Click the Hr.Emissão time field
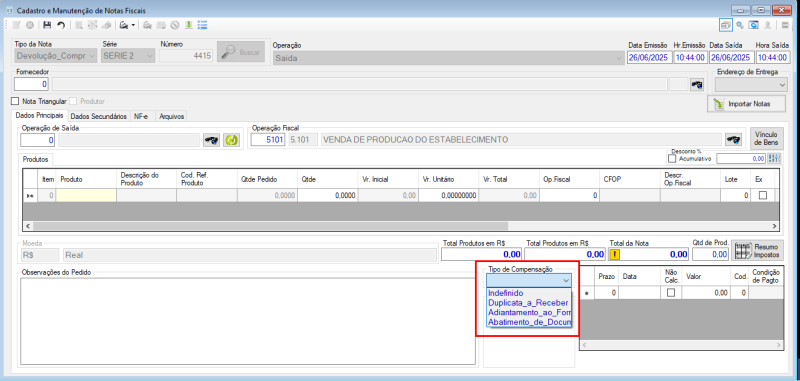The width and height of the screenshot is (800, 381). (x=690, y=57)
